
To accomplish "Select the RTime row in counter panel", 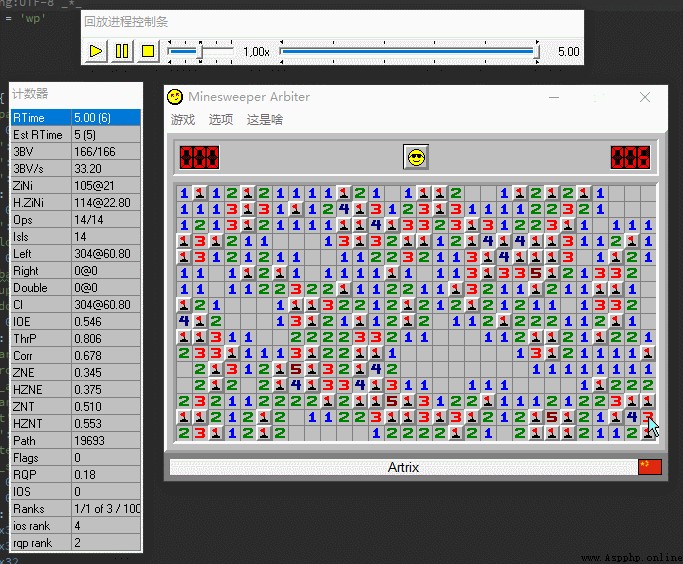I will (x=76, y=118).
